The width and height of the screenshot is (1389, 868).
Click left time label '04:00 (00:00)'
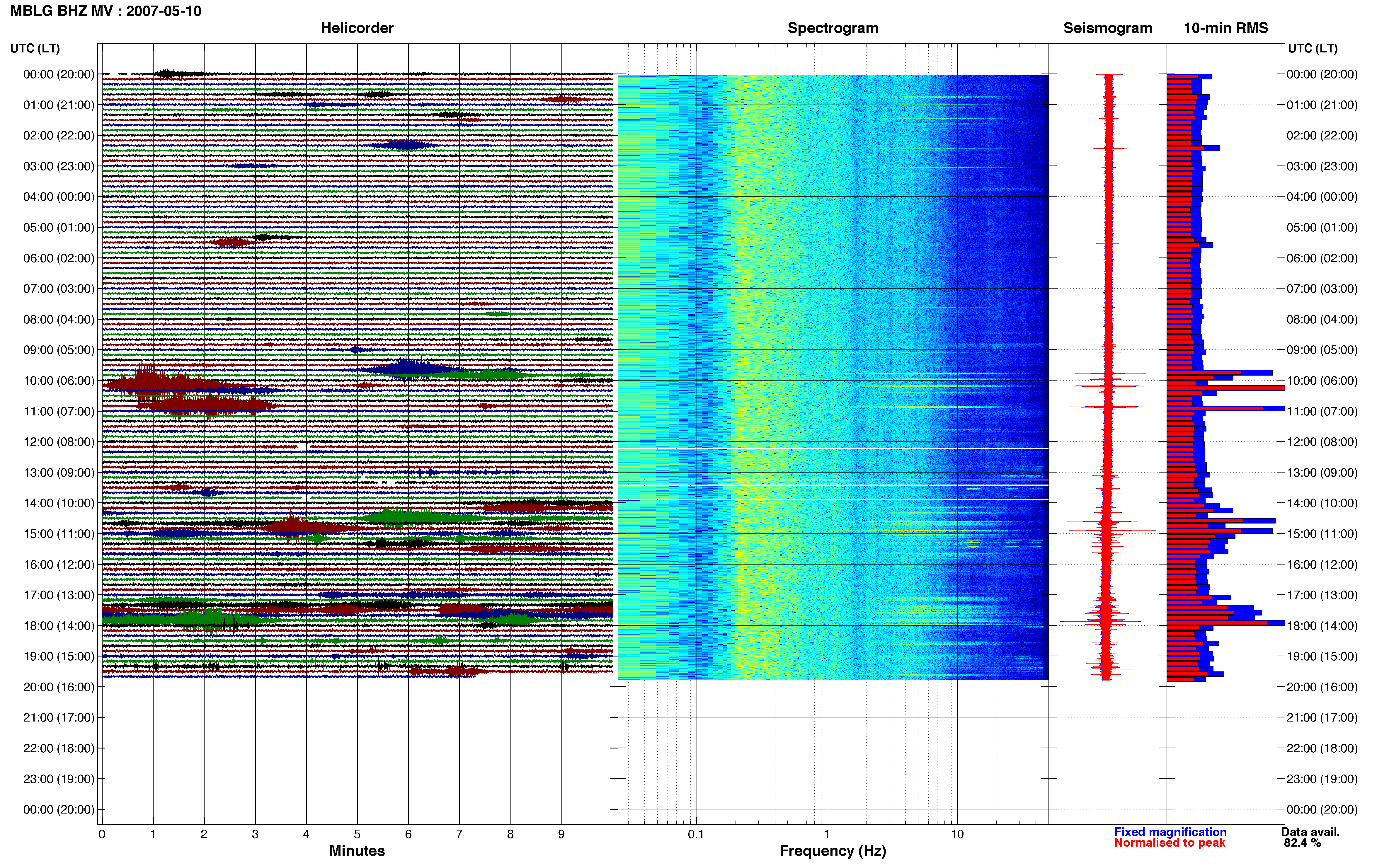tap(59, 197)
